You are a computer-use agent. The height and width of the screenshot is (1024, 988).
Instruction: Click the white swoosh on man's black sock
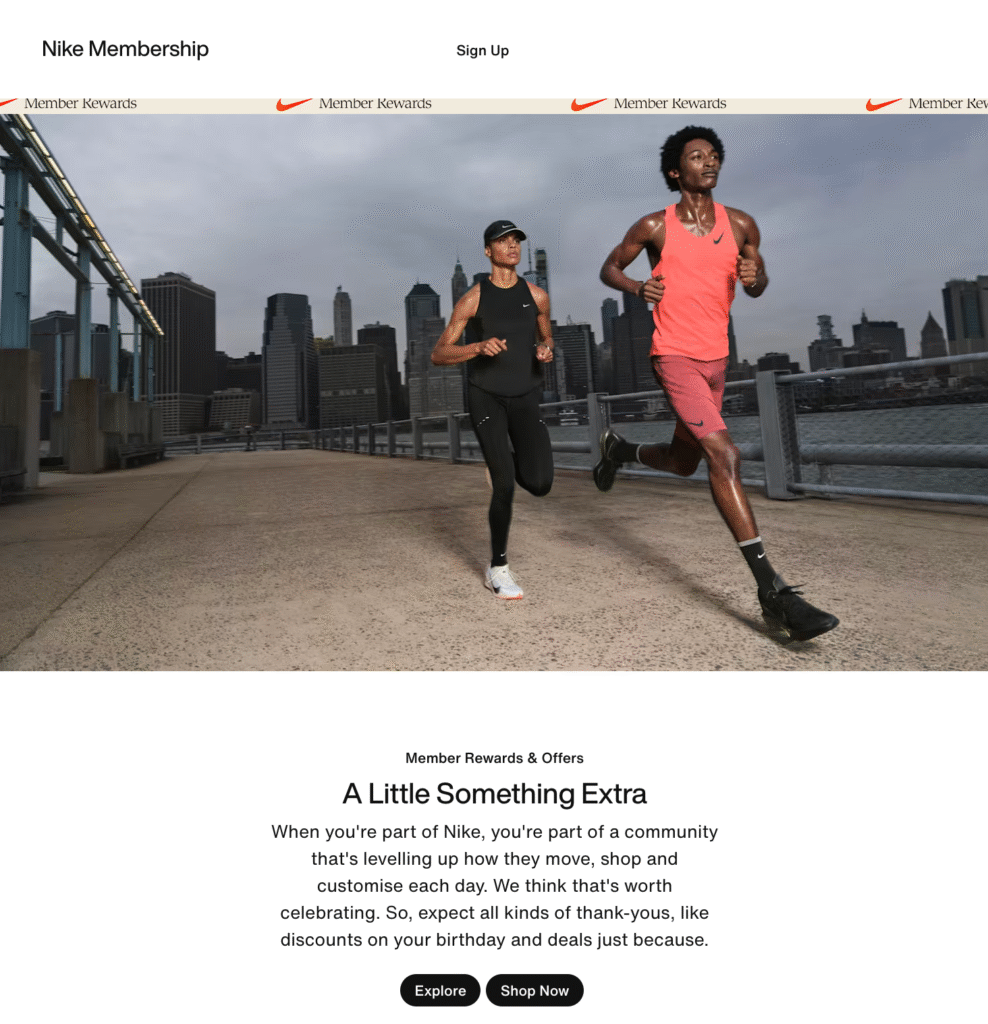tap(761, 555)
